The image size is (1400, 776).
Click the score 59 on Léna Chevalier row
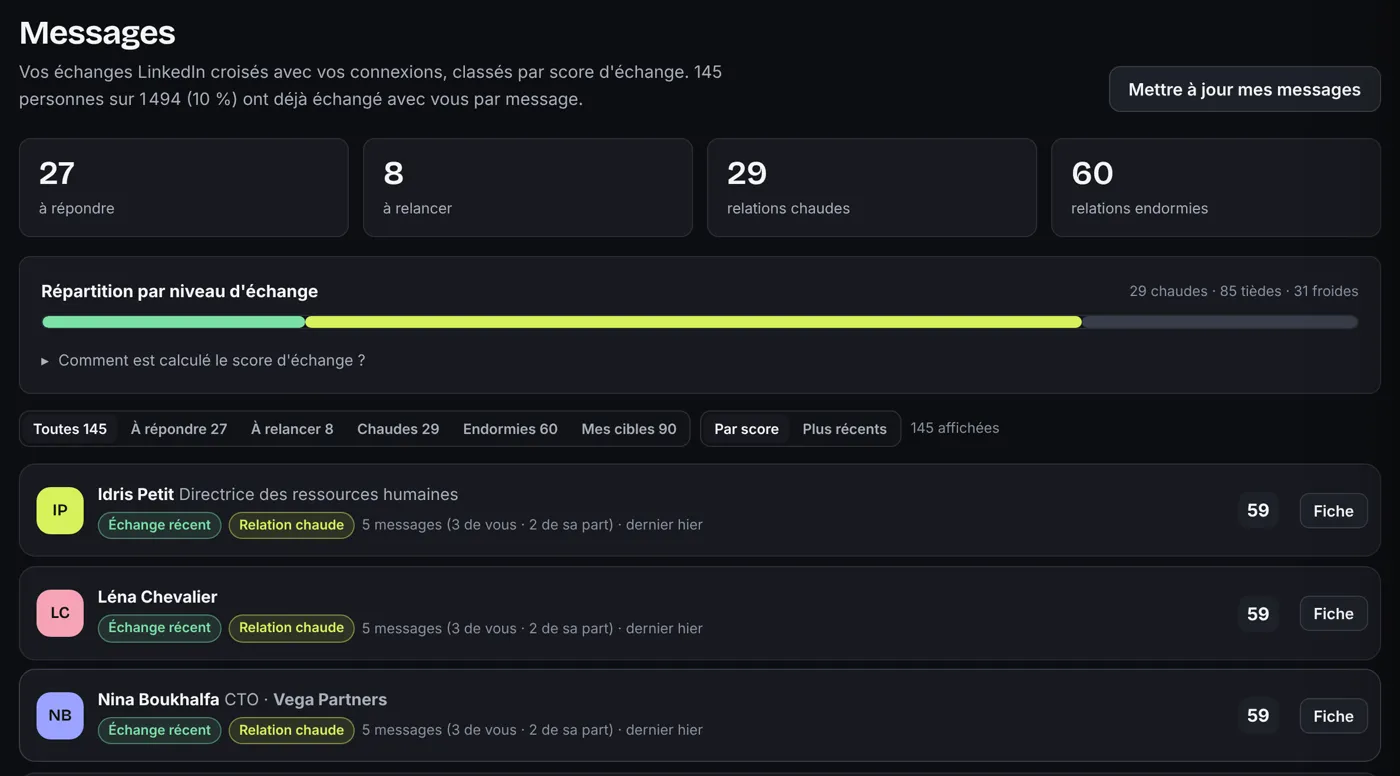[x=1258, y=614]
